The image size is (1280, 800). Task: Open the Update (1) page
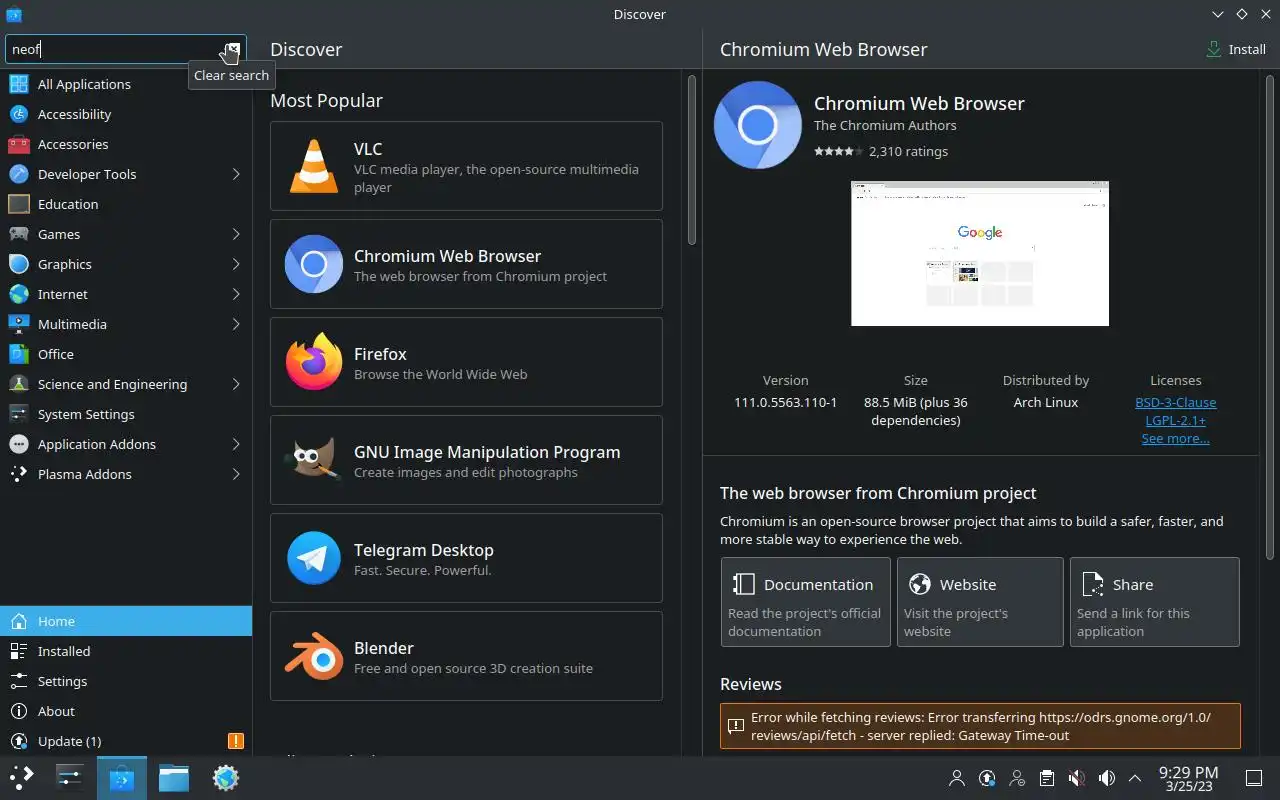pos(126,741)
